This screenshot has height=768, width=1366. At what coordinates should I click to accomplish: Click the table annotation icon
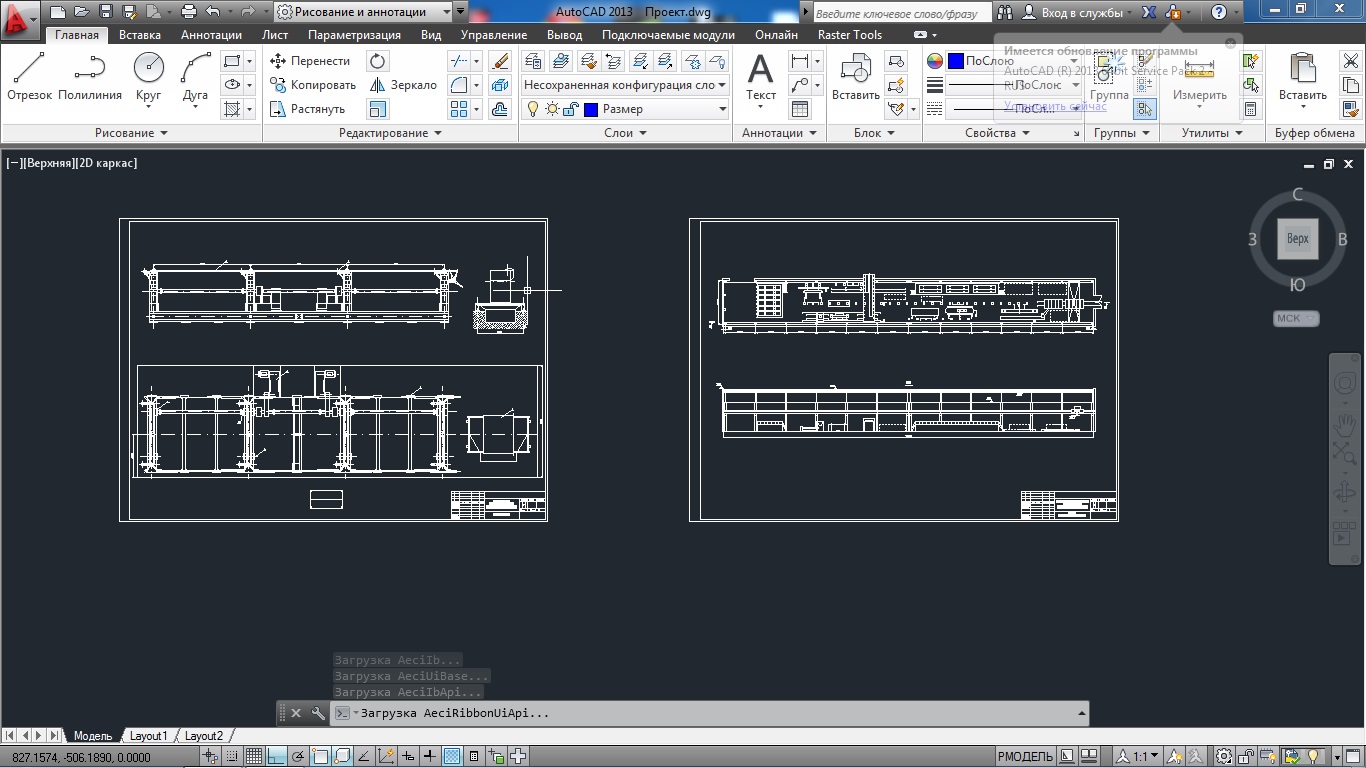pos(800,109)
